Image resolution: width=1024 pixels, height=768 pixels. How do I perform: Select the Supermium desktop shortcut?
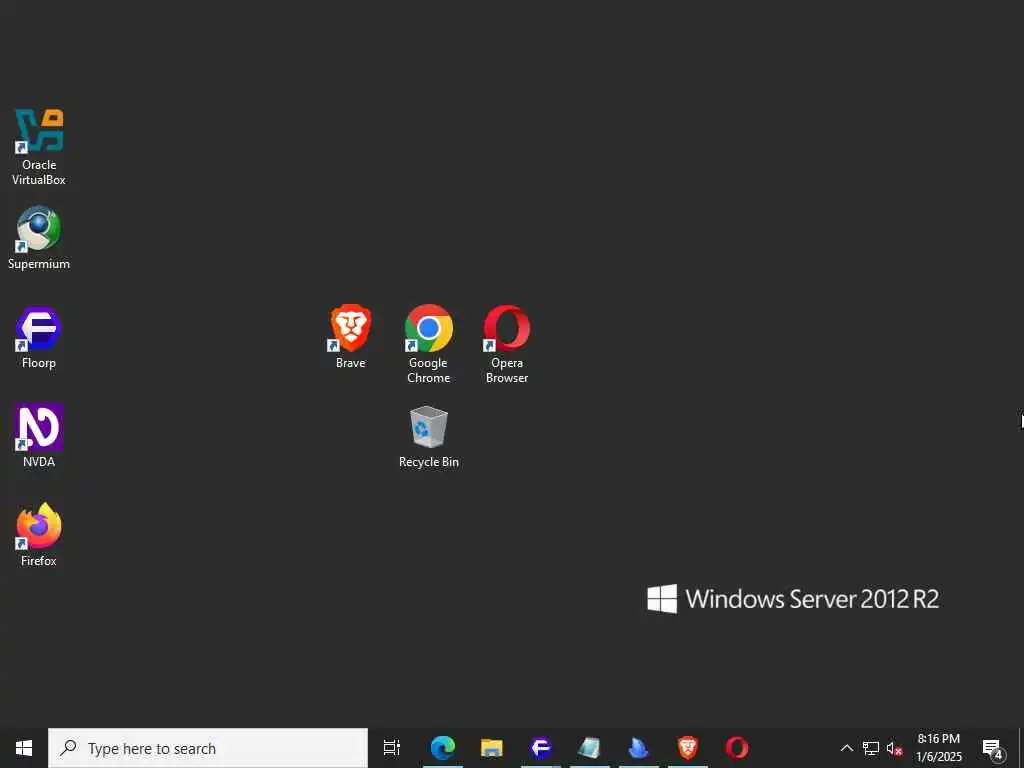[39, 239]
